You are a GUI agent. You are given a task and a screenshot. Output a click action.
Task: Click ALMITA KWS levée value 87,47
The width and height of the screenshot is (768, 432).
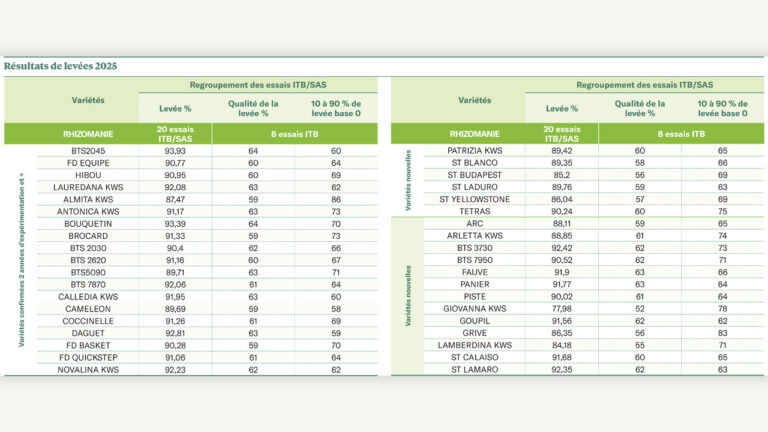pyautogui.click(x=175, y=199)
